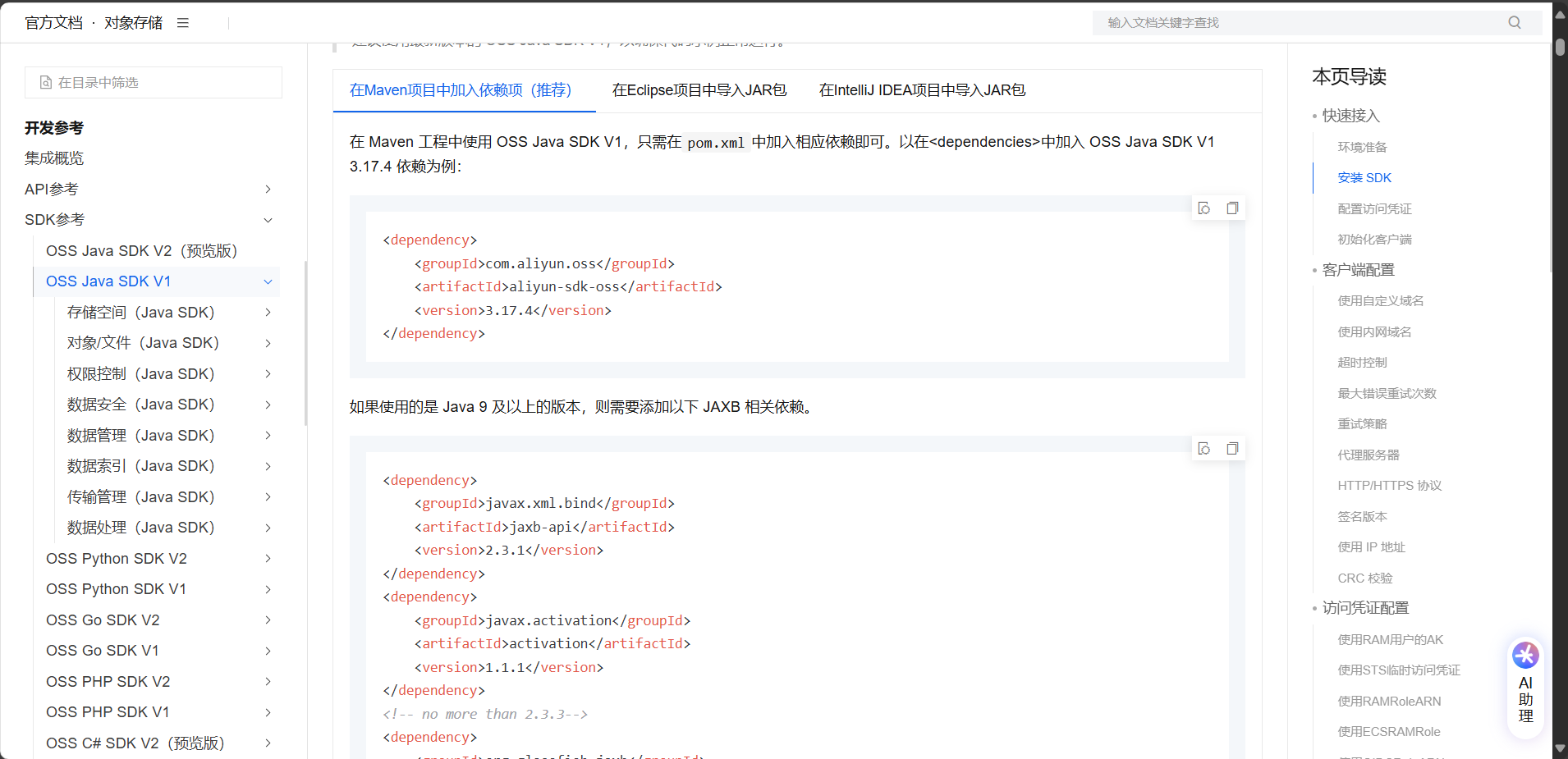Open OSS PHP SDK V2 entry
The height and width of the screenshot is (759, 1568).
tap(108, 682)
